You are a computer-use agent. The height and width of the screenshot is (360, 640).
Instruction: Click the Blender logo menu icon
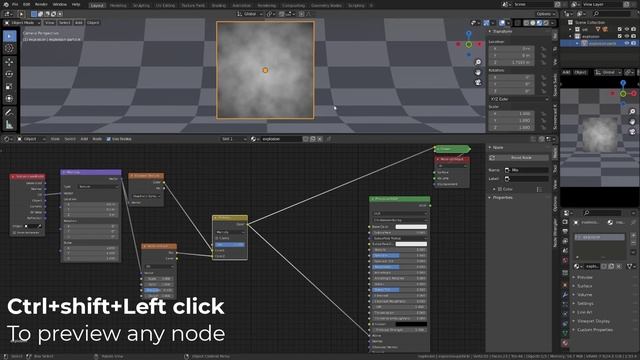[6, 4]
